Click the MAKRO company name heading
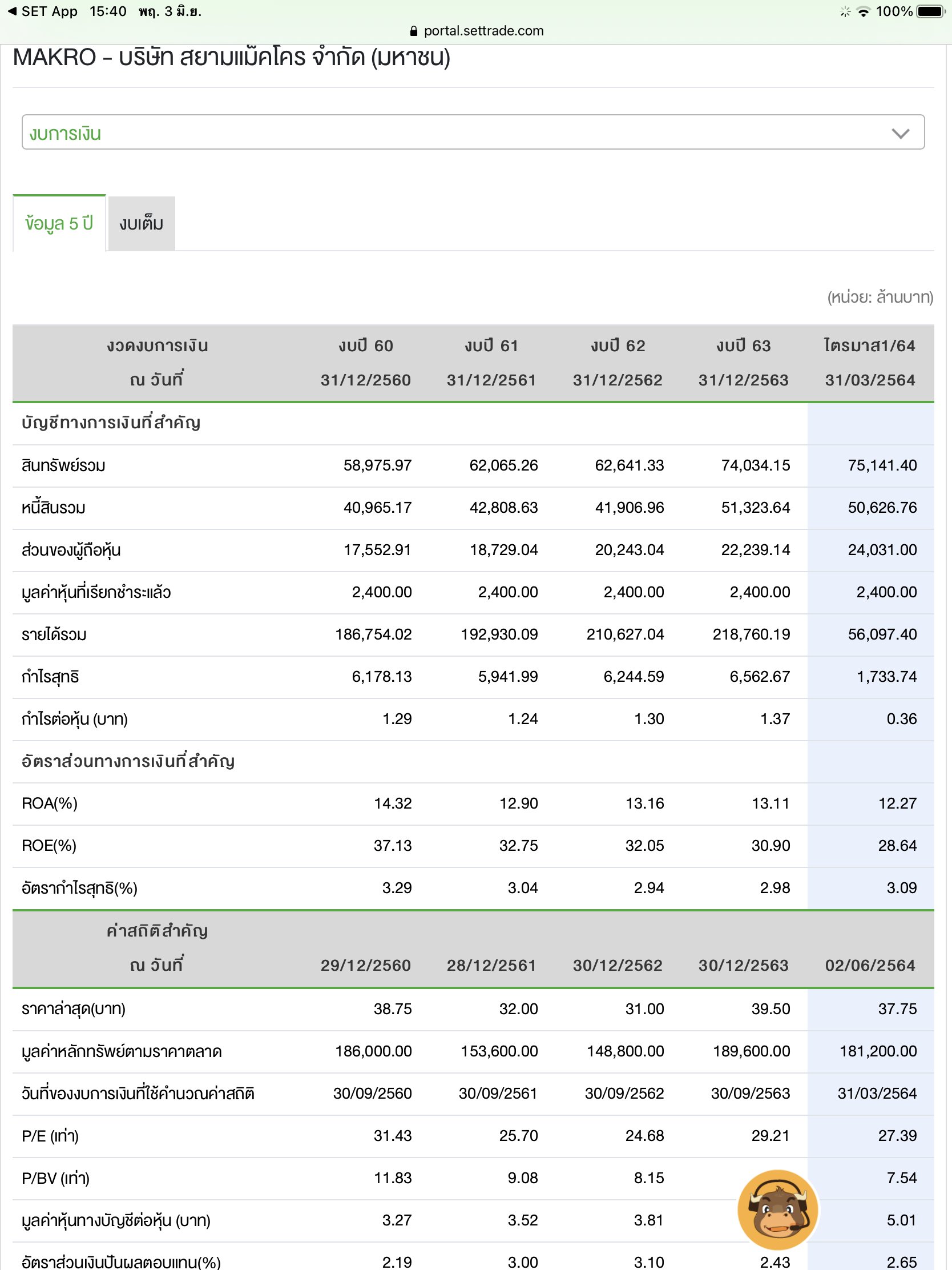Screen dimensions: 952x1270 coord(231,58)
